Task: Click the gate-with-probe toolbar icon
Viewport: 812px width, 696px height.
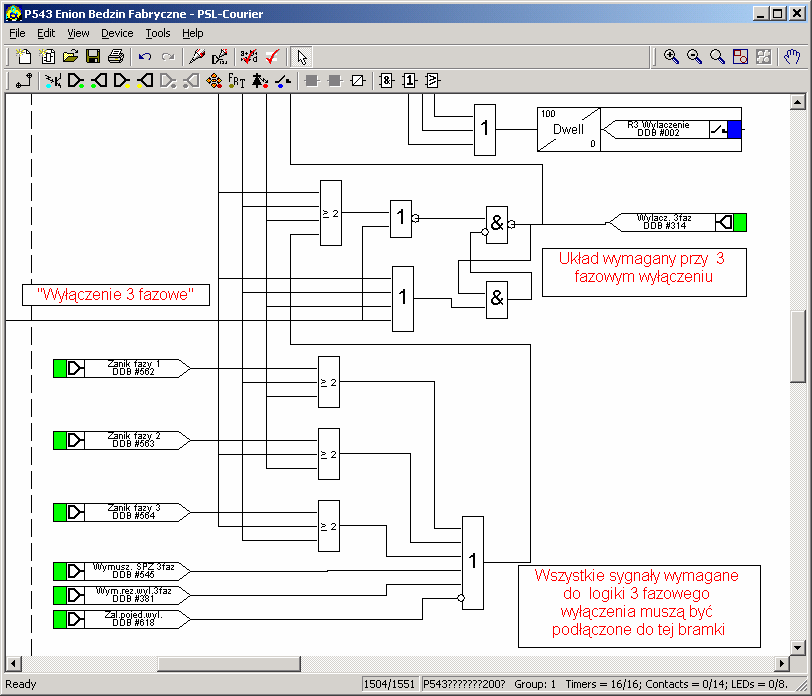Action: coord(220,56)
